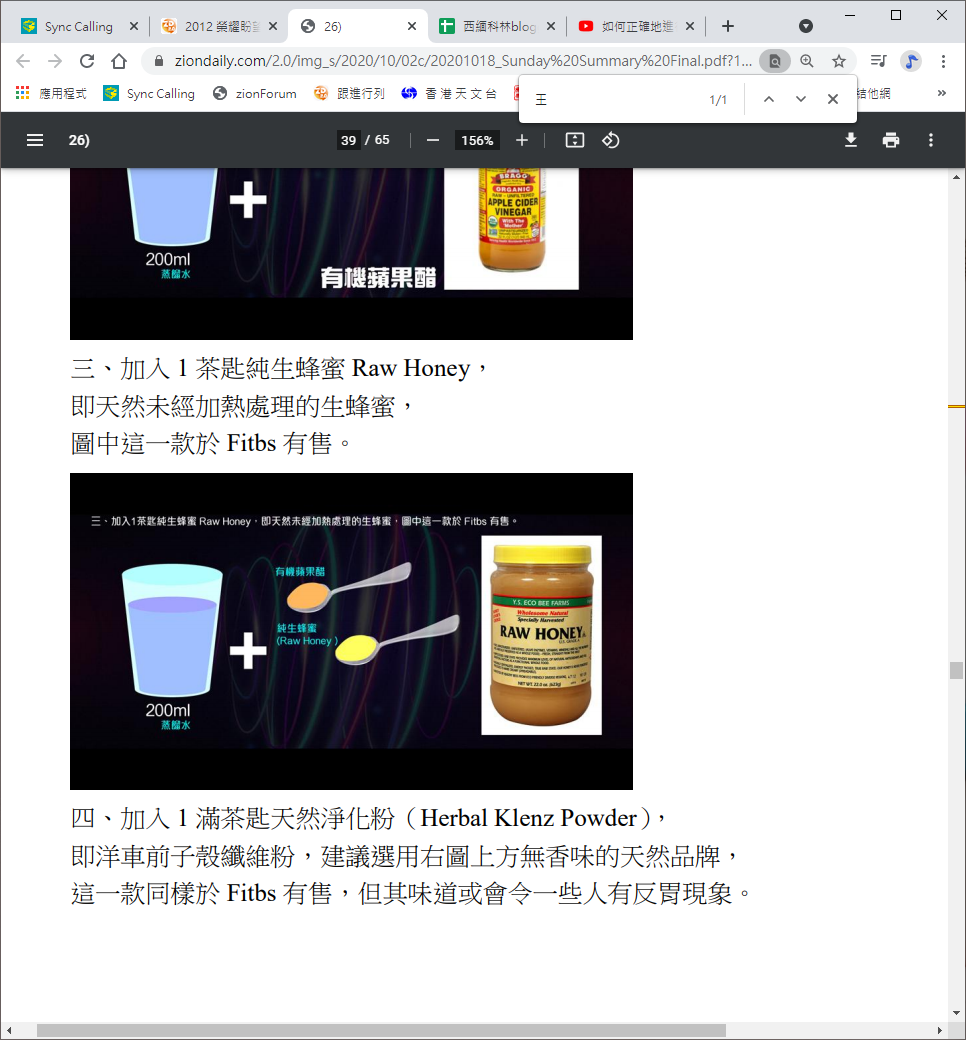
Task: Click the scroll right arrow
Action: click(939, 1030)
